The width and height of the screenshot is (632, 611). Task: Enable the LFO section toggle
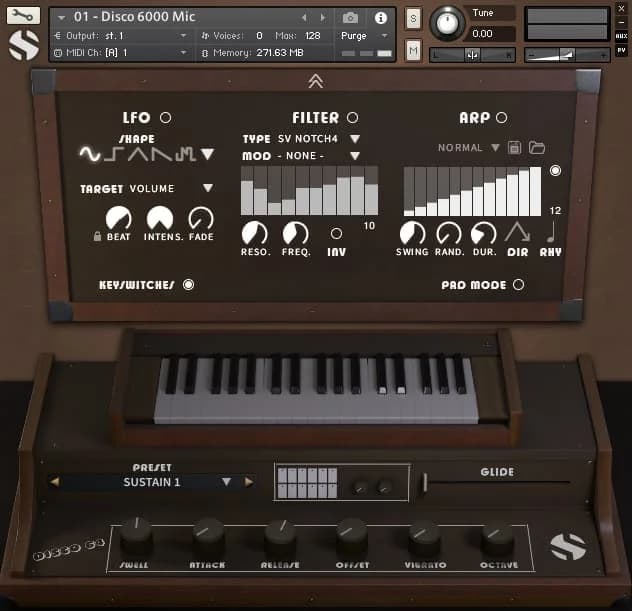click(165, 118)
